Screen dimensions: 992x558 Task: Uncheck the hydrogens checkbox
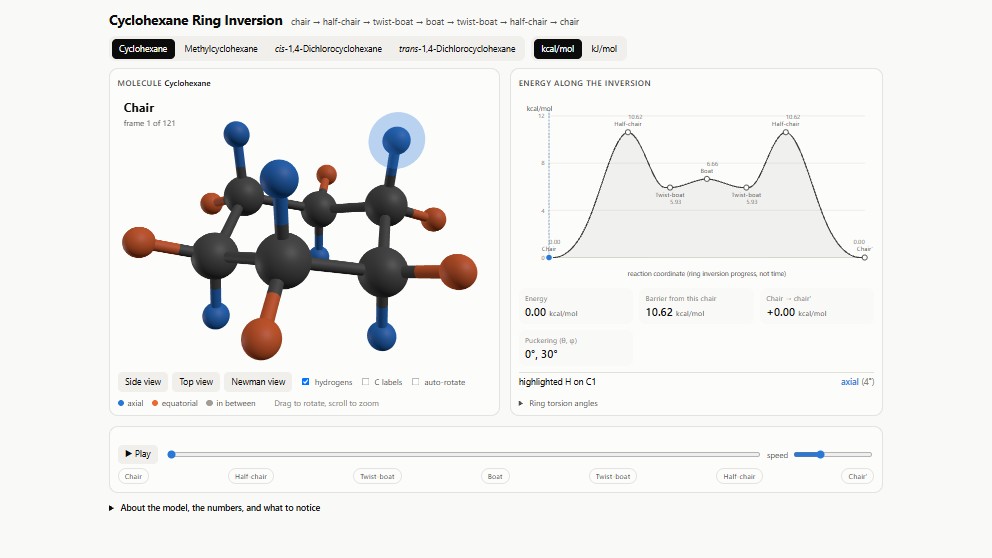coord(306,381)
